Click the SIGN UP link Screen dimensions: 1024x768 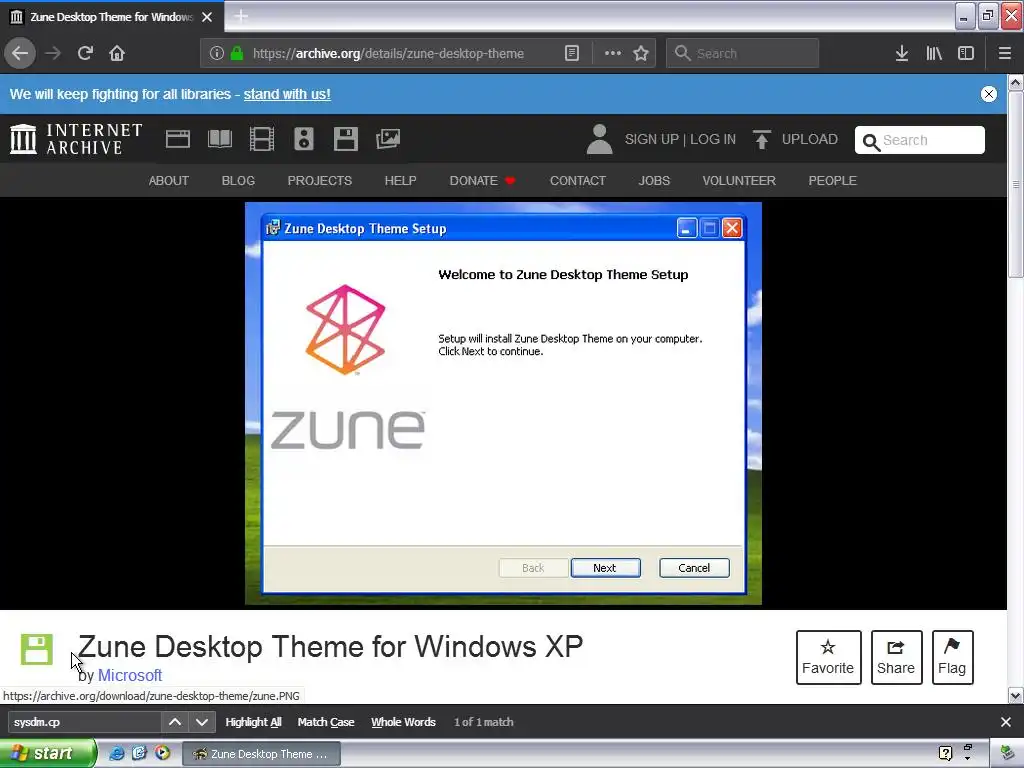pyautogui.click(x=652, y=139)
